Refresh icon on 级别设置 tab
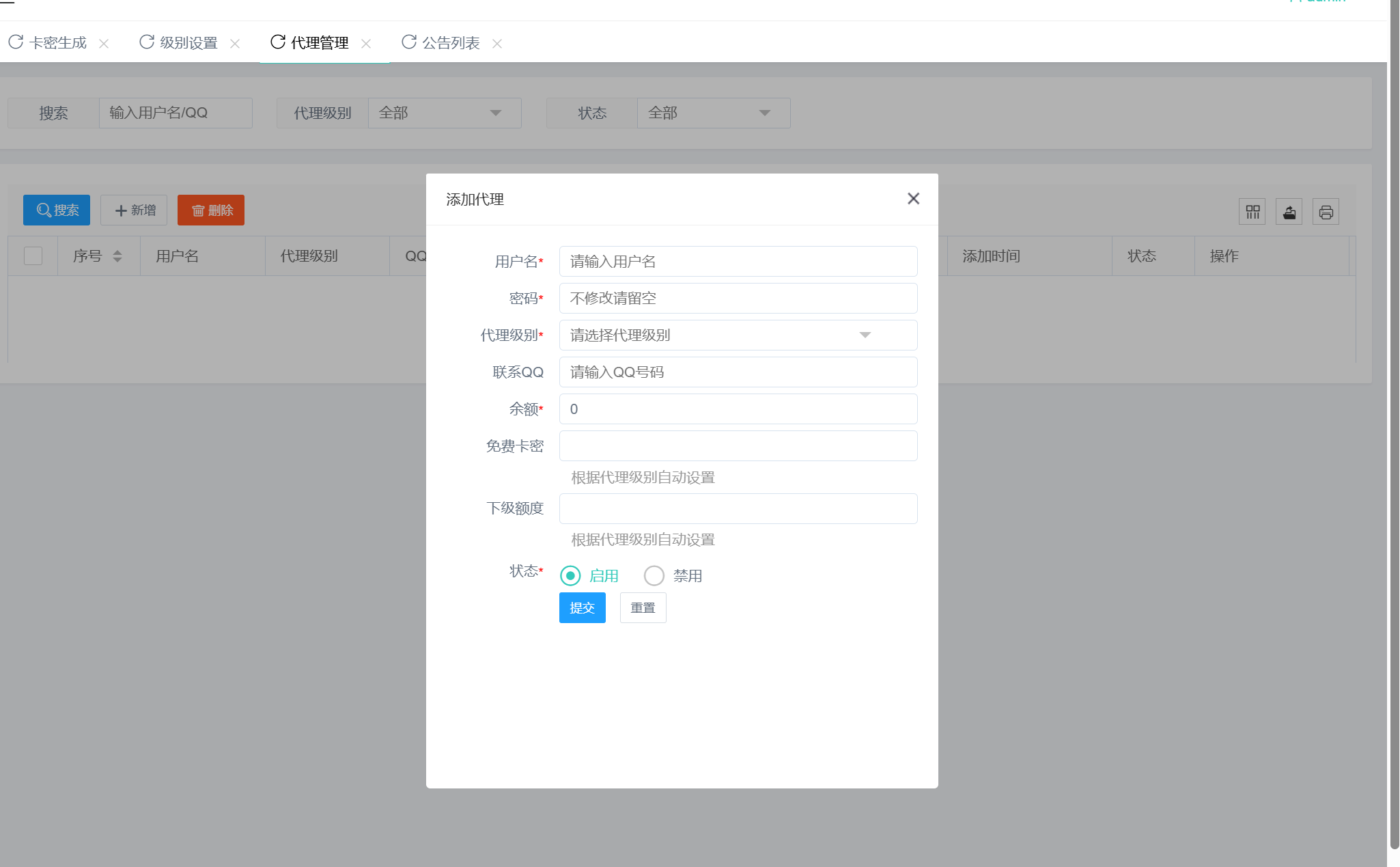 pyautogui.click(x=147, y=42)
